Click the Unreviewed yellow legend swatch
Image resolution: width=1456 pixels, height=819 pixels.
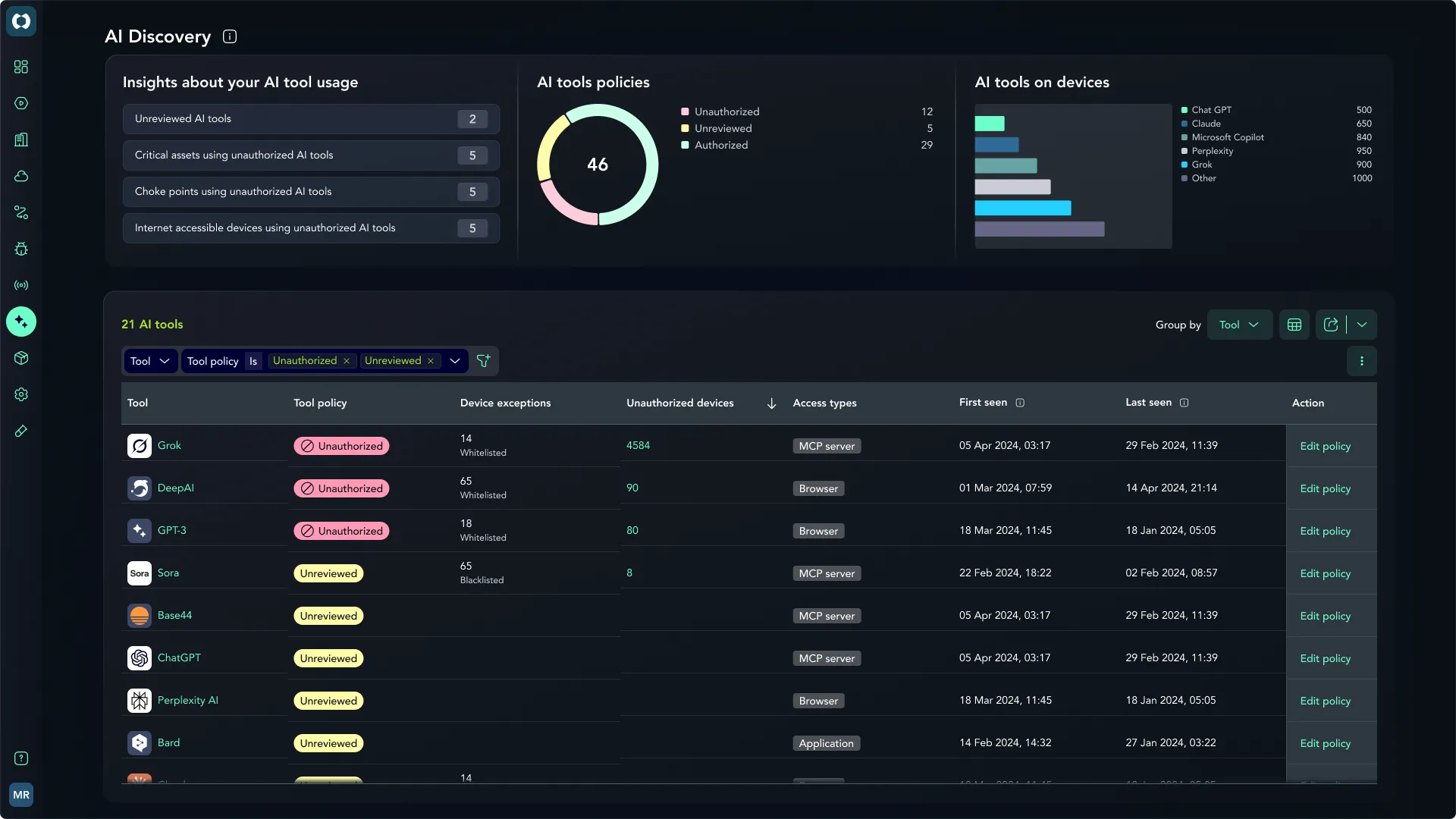[x=685, y=128]
